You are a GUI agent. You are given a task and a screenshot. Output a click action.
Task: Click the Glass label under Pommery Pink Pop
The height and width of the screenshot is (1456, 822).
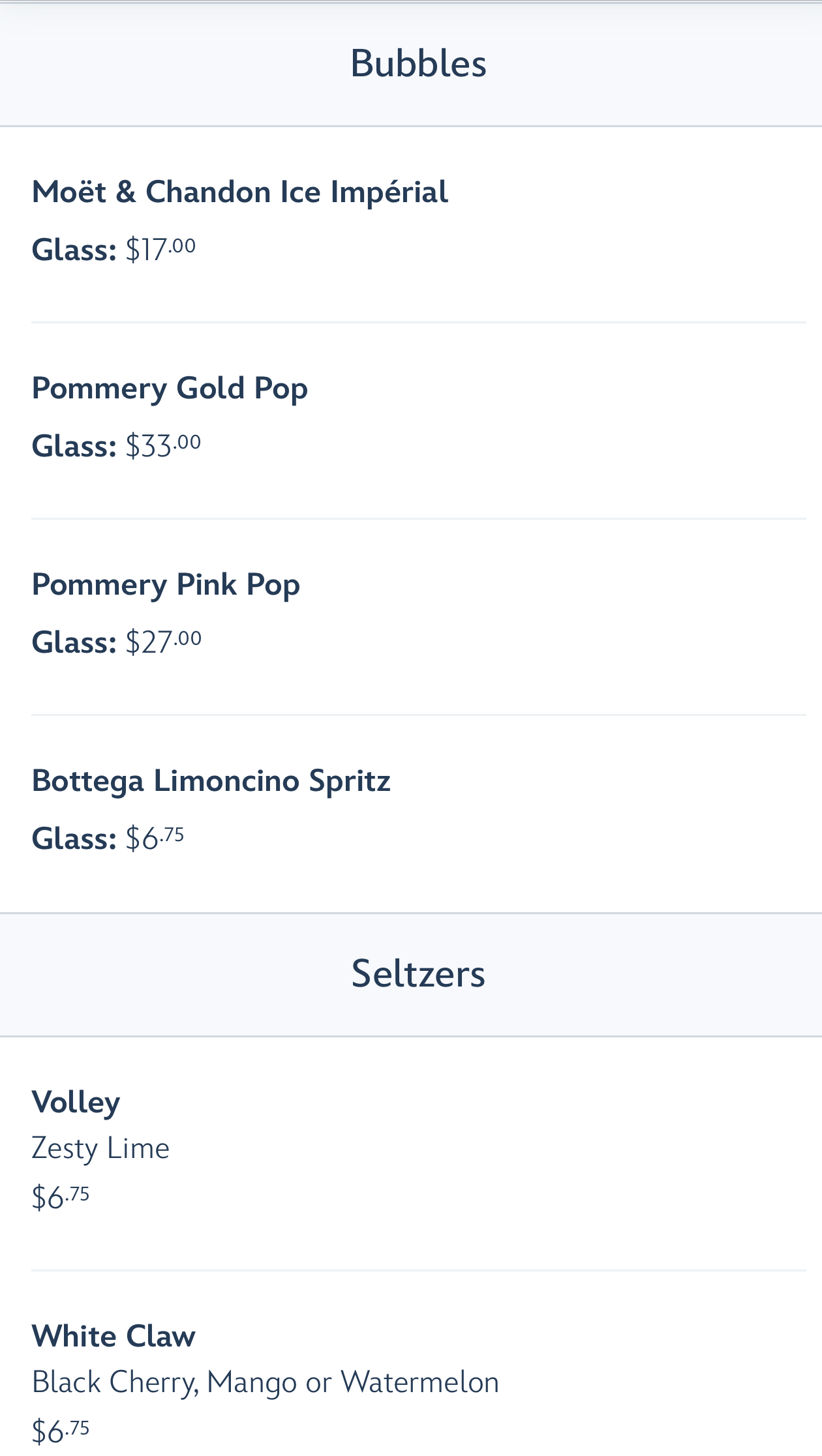[x=74, y=643]
